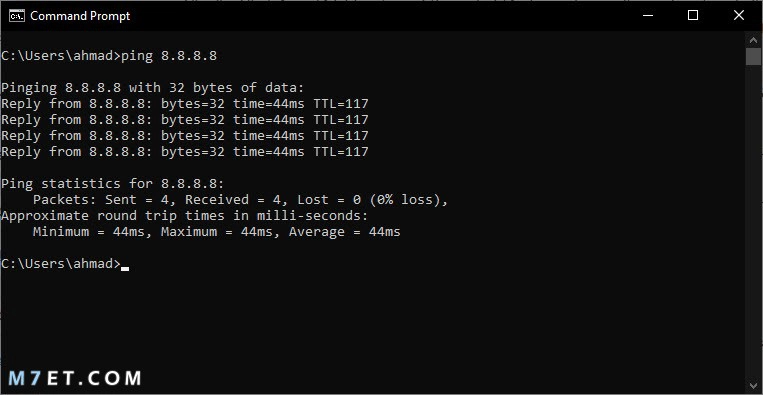Image resolution: width=763 pixels, height=395 pixels.
Task: Click the blinking cursor at the prompt
Action: (x=125, y=268)
